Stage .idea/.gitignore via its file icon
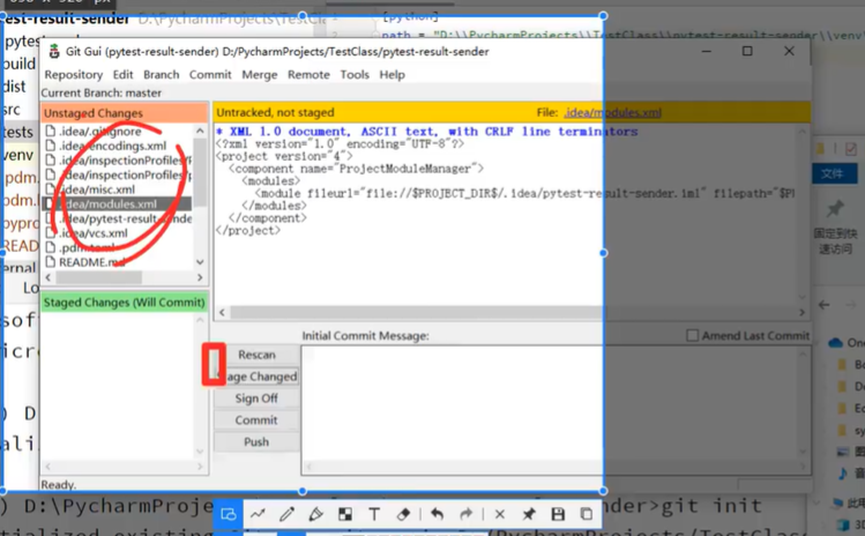This screenshot has height=536, width=865. (x=51, y=131)
